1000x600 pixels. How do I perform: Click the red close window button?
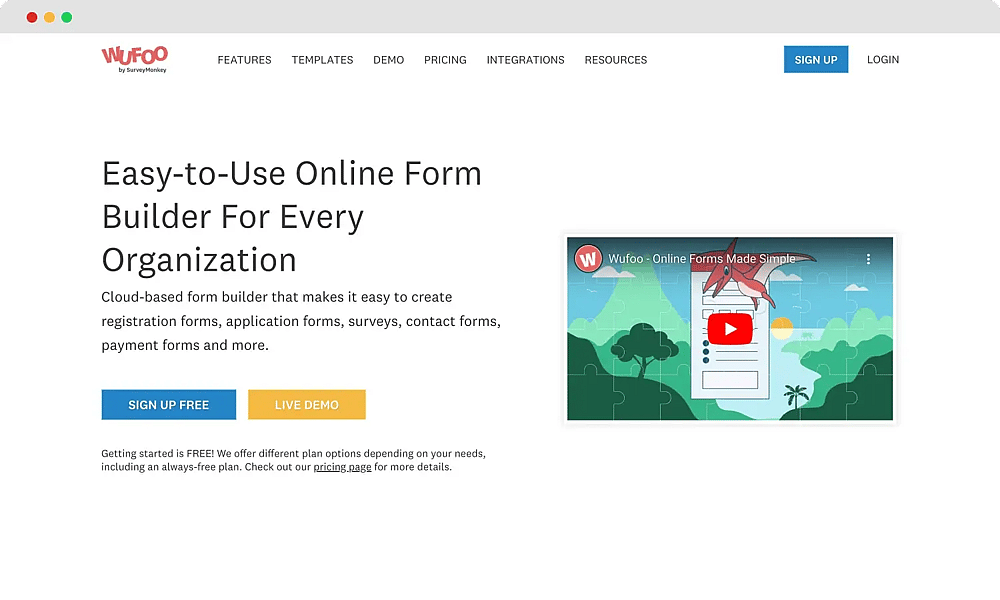pos(32,17)
